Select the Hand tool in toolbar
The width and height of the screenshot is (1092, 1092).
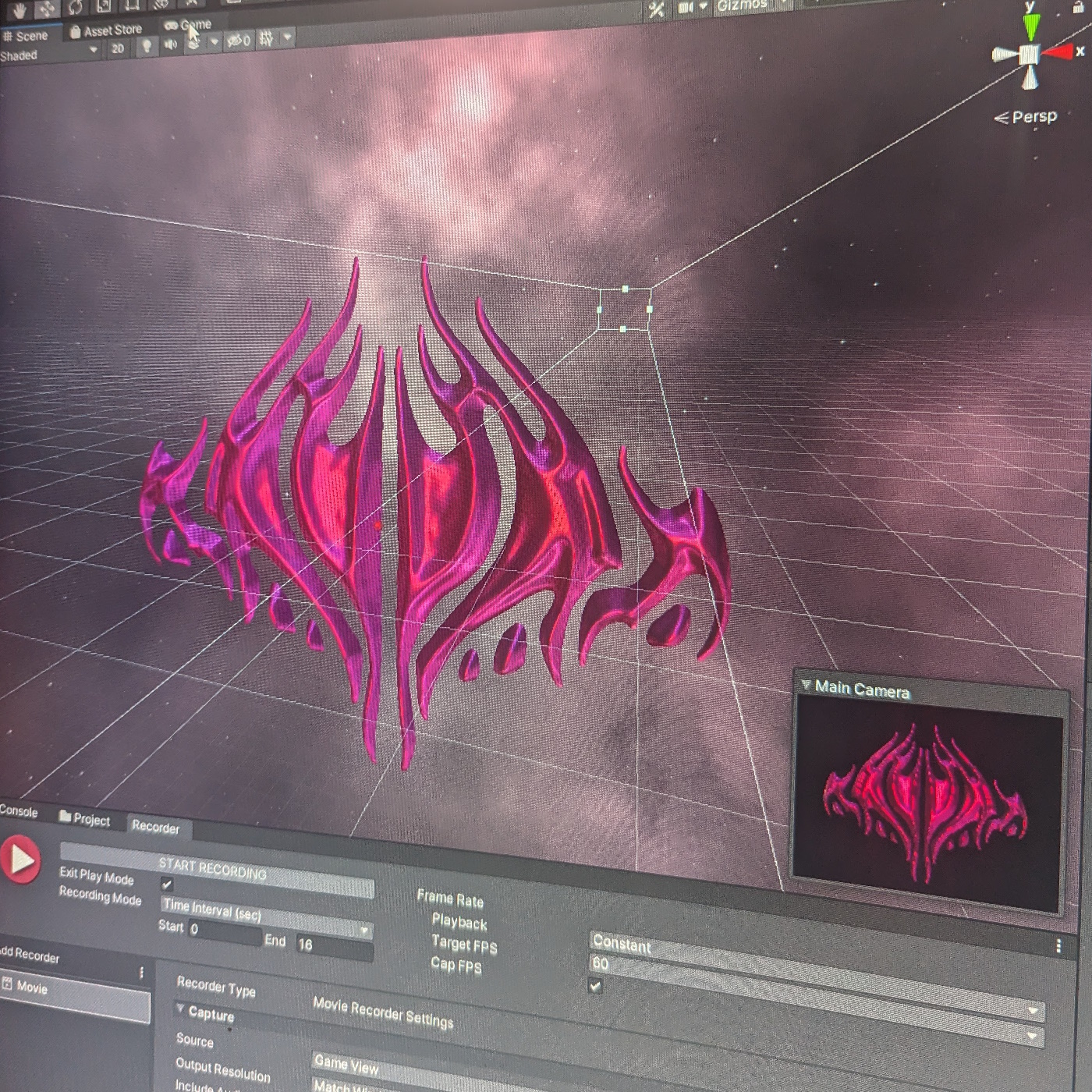[x=19, y=9]
